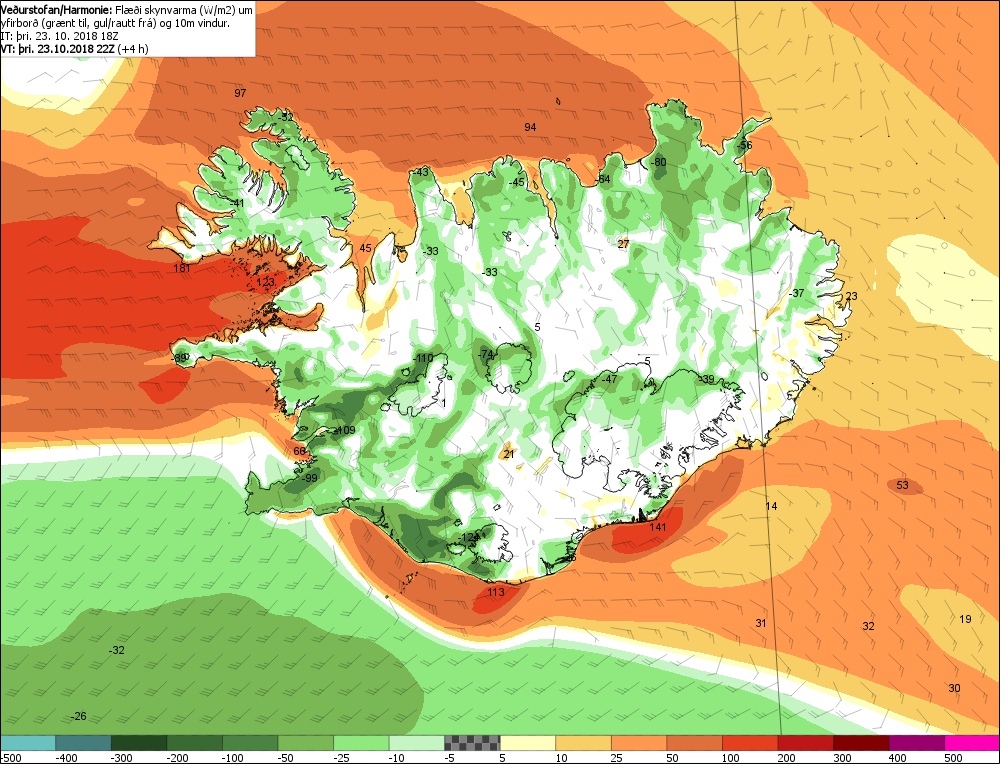Click the map value 123
1000x764 pixels.
[x=265, y=281]
